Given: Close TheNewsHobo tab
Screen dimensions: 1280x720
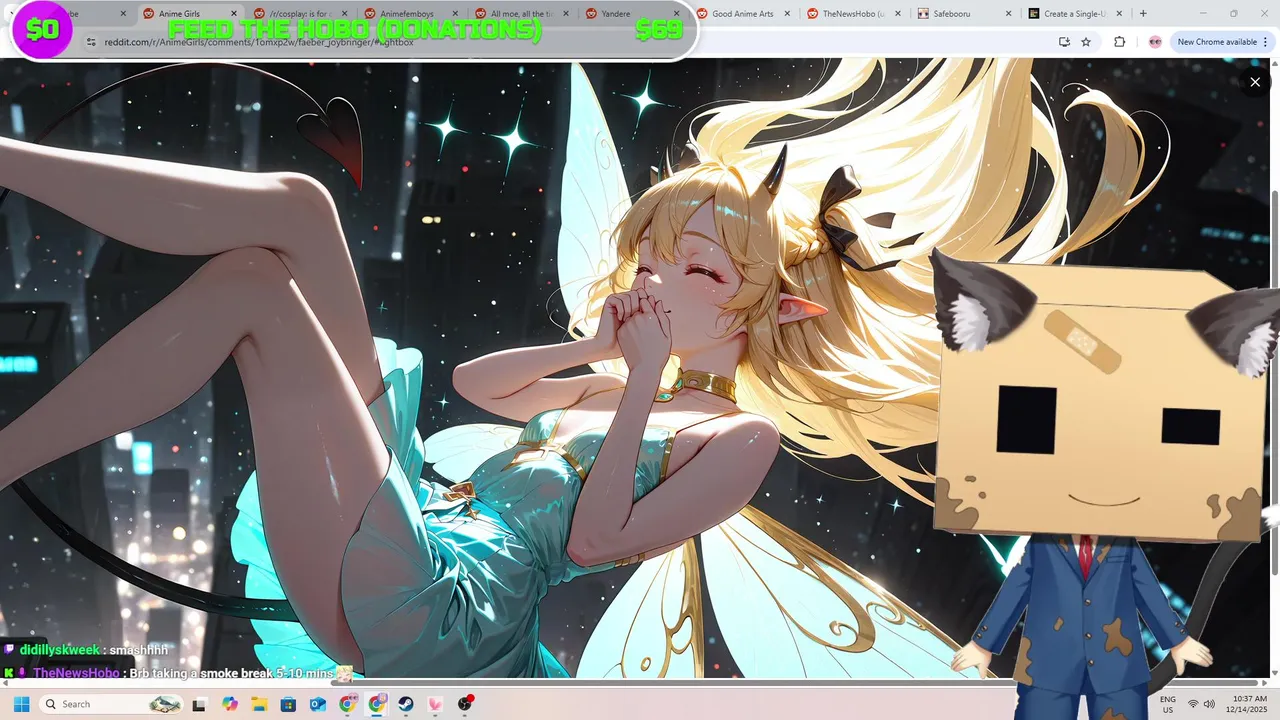Looking at the screenshot, I should coord(898,14).
